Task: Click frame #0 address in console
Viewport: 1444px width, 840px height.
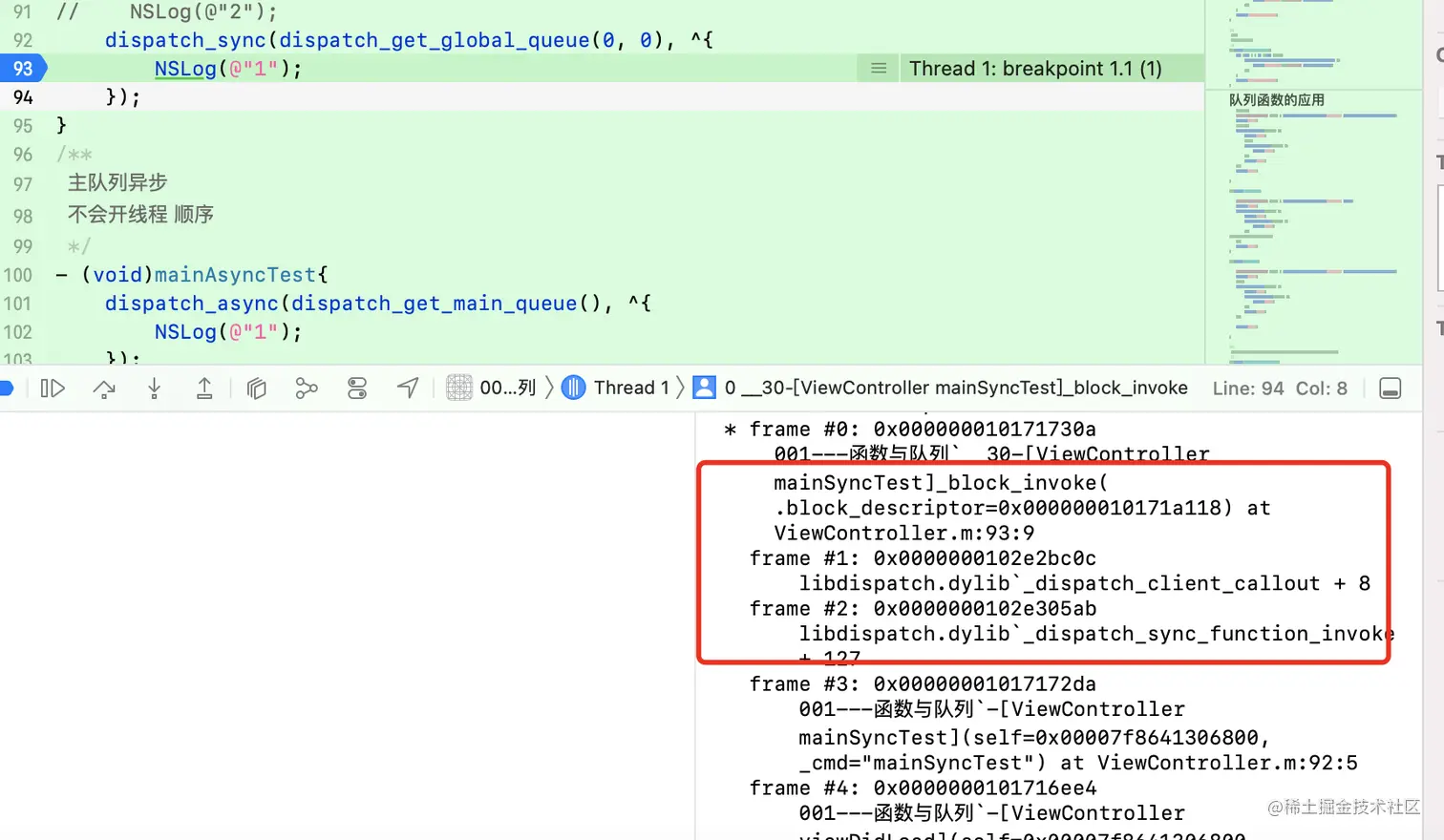Action: pos(985,430)
